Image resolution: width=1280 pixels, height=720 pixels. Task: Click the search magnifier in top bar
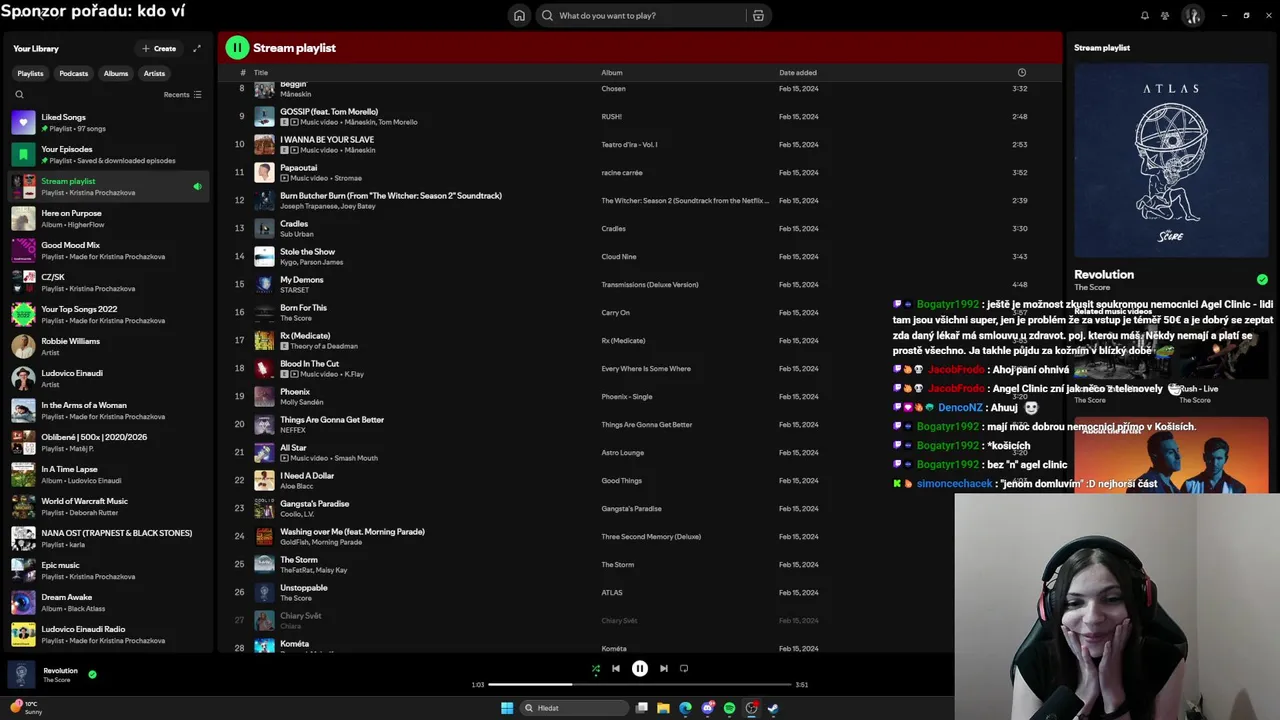point(547,15)
